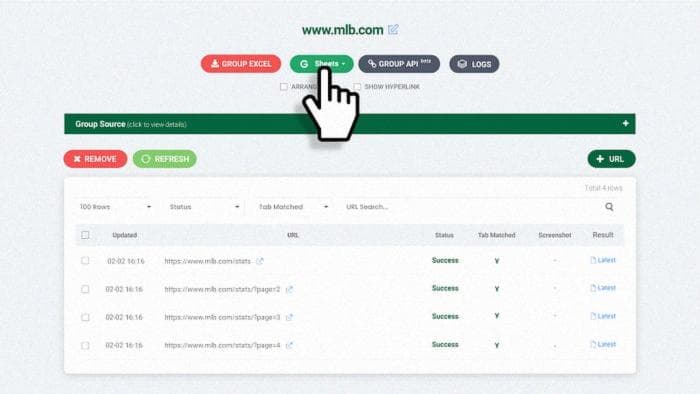Viewport: 700px width, 394px height.
Task: Download the GROUP EXCEL file
Action: pos(241,64)
